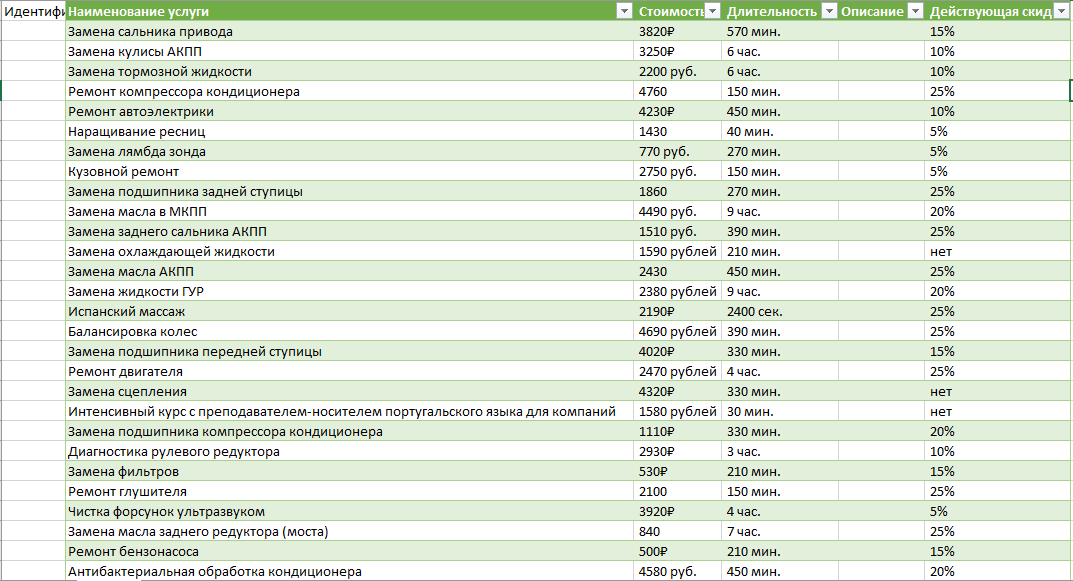The image size is (1073, 581).
Task: Select the price cell '4580 руб.'
Action: point(677,571)
